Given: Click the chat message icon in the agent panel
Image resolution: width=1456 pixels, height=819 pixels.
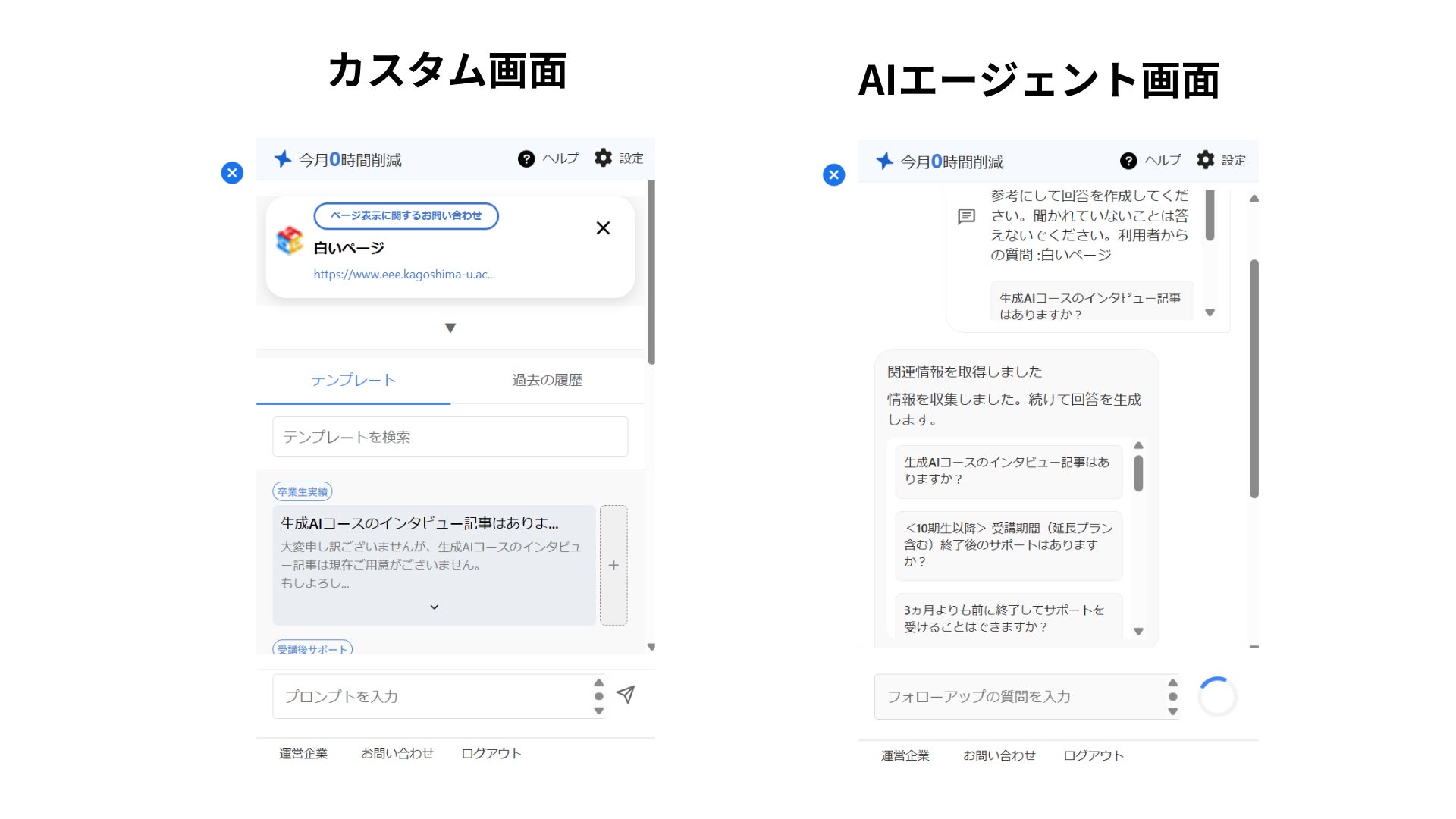Looking at the screenshot, I should click(x=967, y=217).
